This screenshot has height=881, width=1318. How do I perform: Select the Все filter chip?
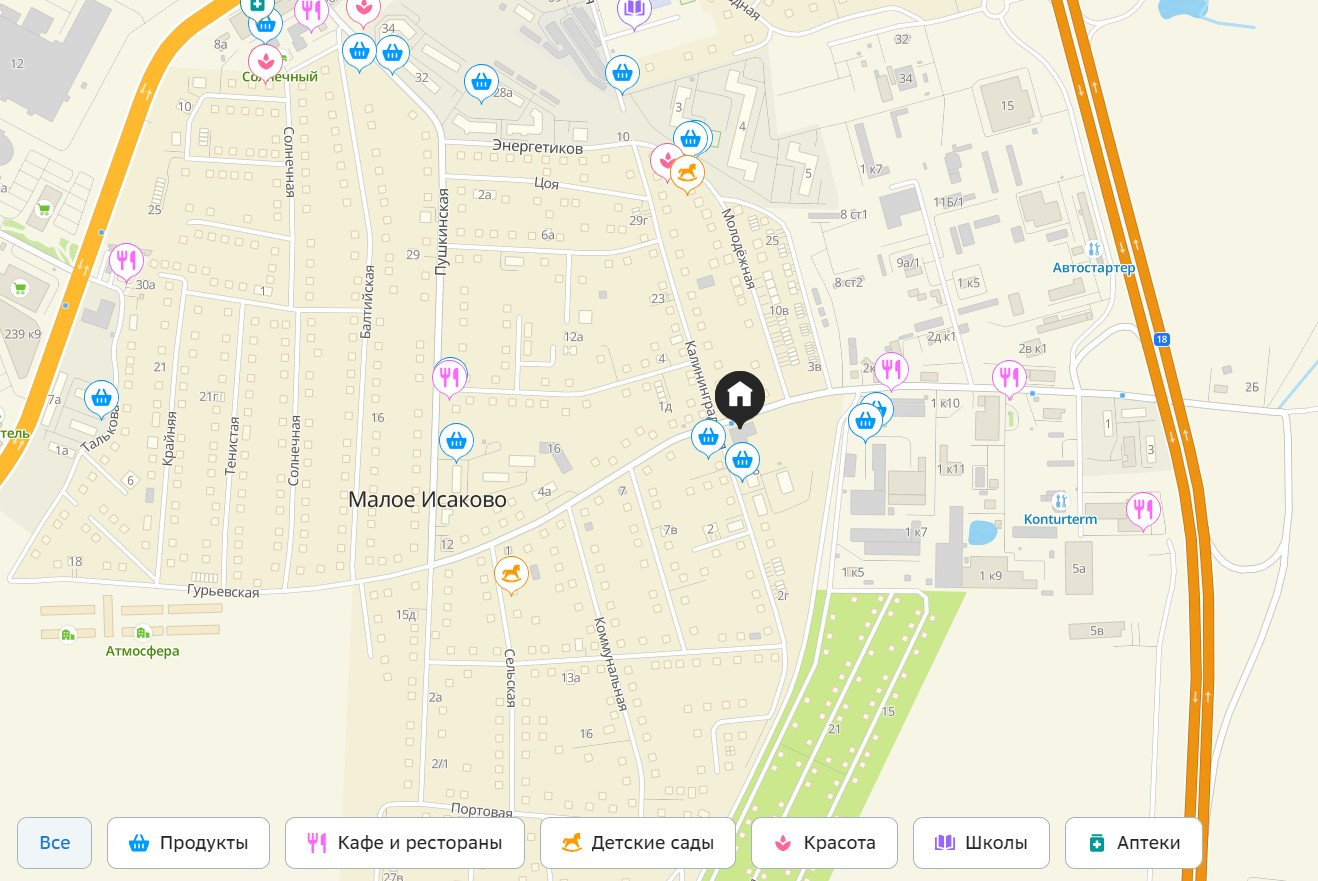(55, 843)
